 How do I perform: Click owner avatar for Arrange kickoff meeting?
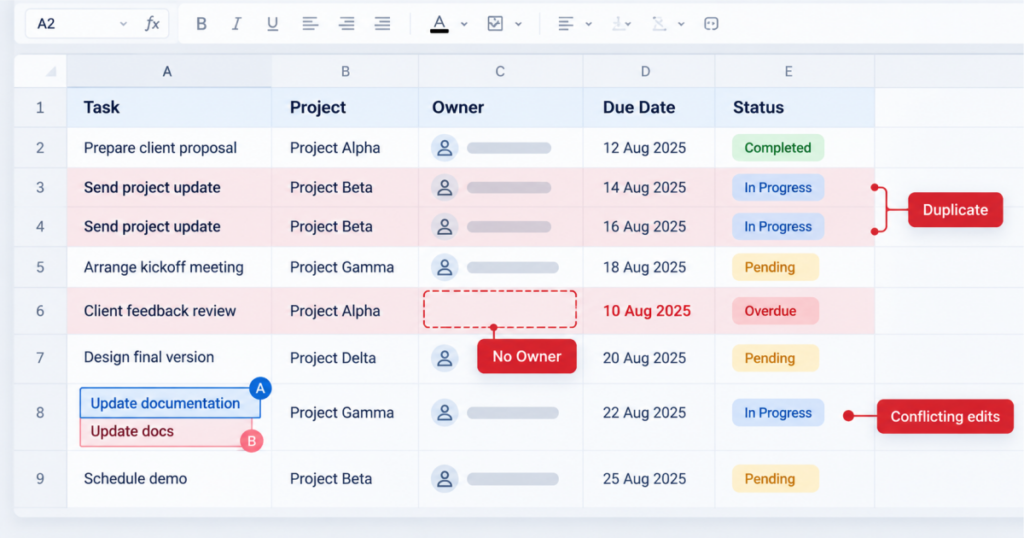pyautogui.click(x=445, y=267)
